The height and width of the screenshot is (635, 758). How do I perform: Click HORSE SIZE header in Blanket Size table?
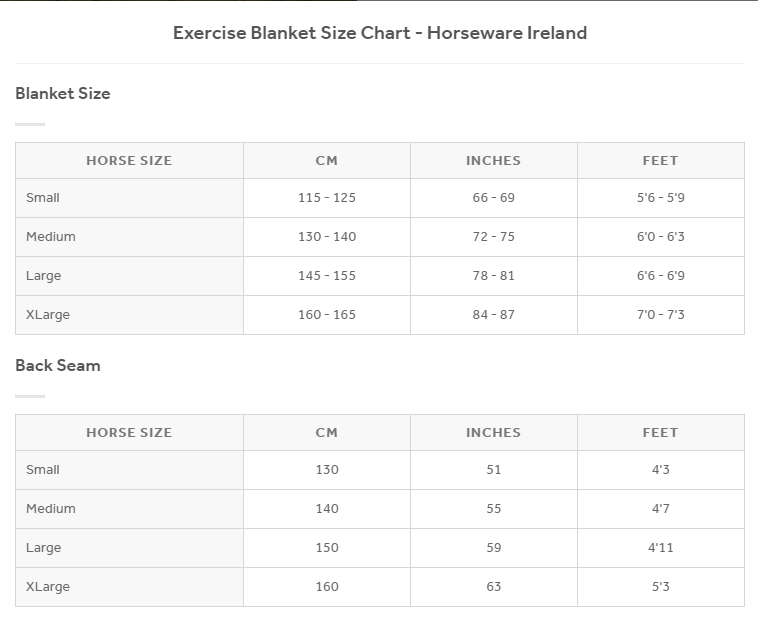129,160
